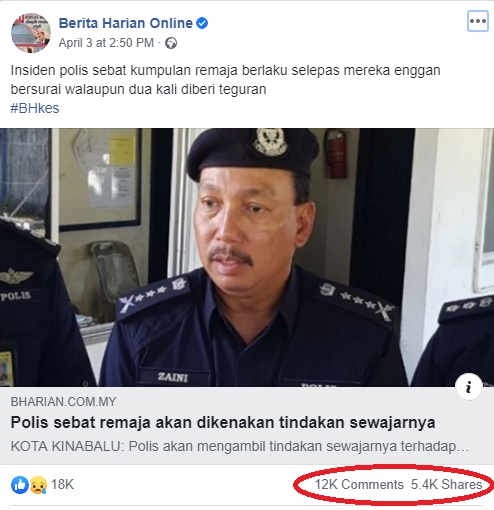Click the Berita Harian Online profile picture
494x510 pixels.
click(31, 33)
